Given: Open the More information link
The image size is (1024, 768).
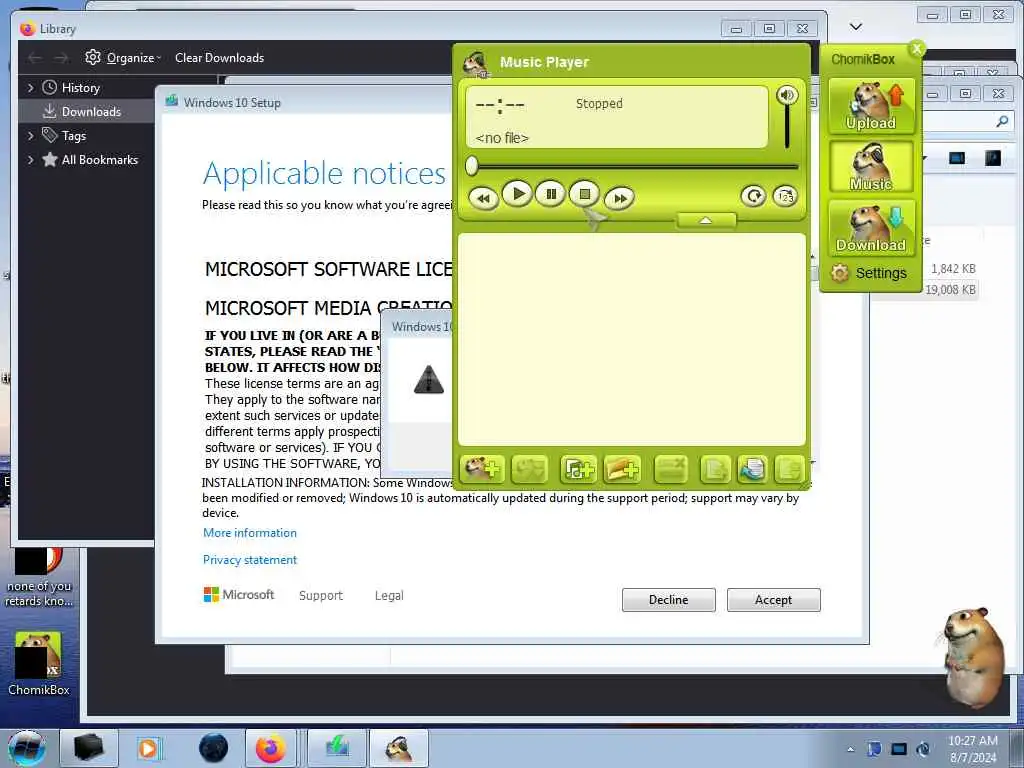Looking at the screenshot, I should 249,533.
